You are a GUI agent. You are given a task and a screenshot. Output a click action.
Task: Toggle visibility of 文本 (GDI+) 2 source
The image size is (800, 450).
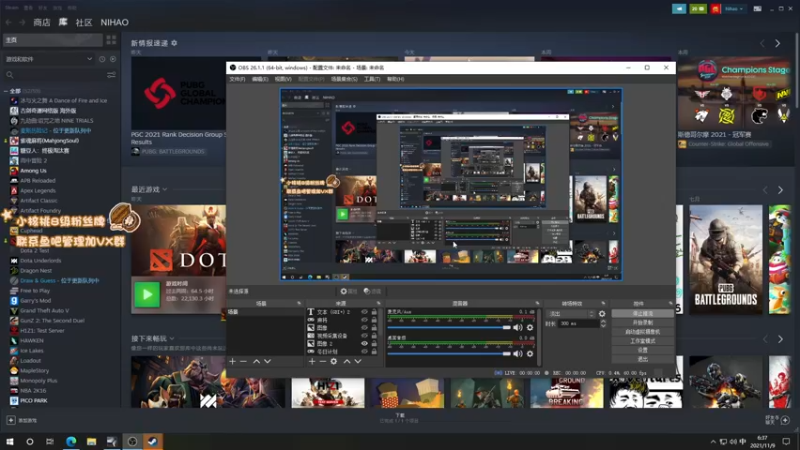(364, 312)
